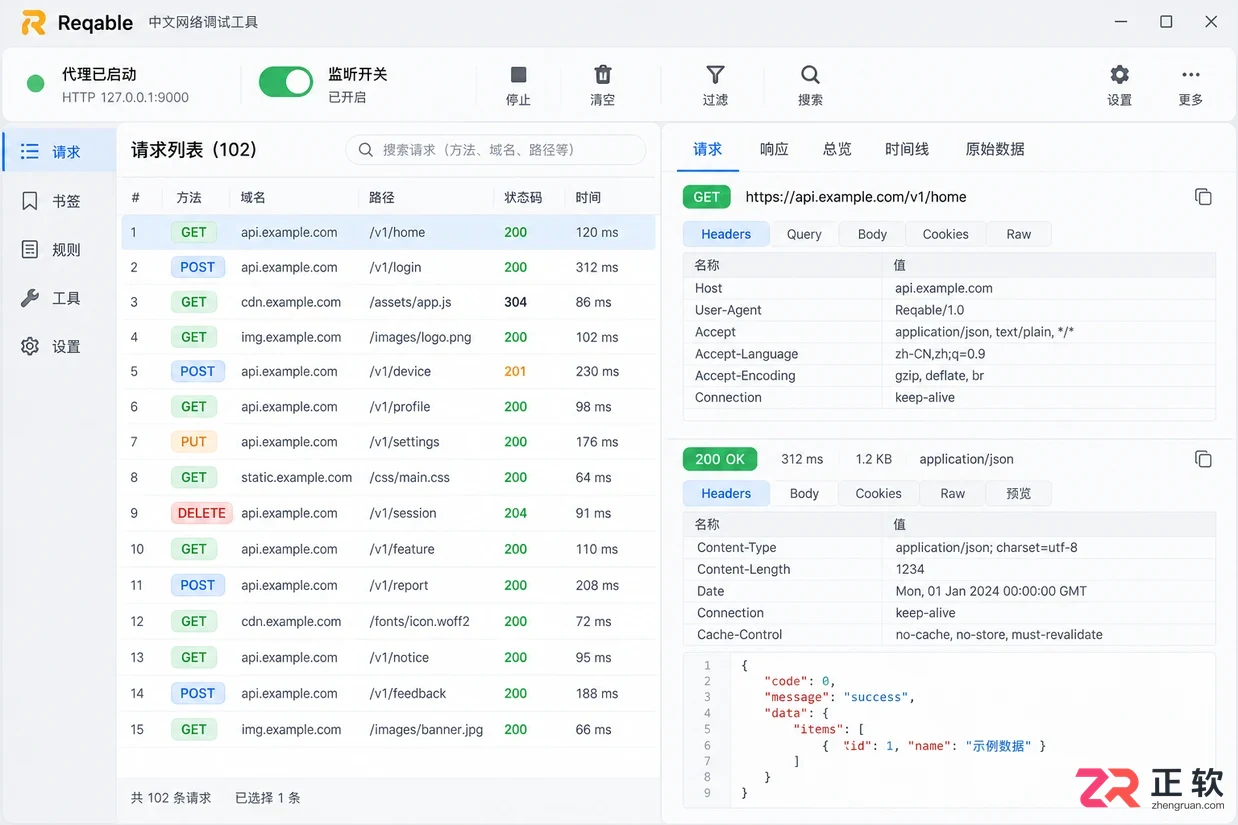Click the 200 OK status badge
This screenshot has height=825, width=1238.
pos(720,459)
